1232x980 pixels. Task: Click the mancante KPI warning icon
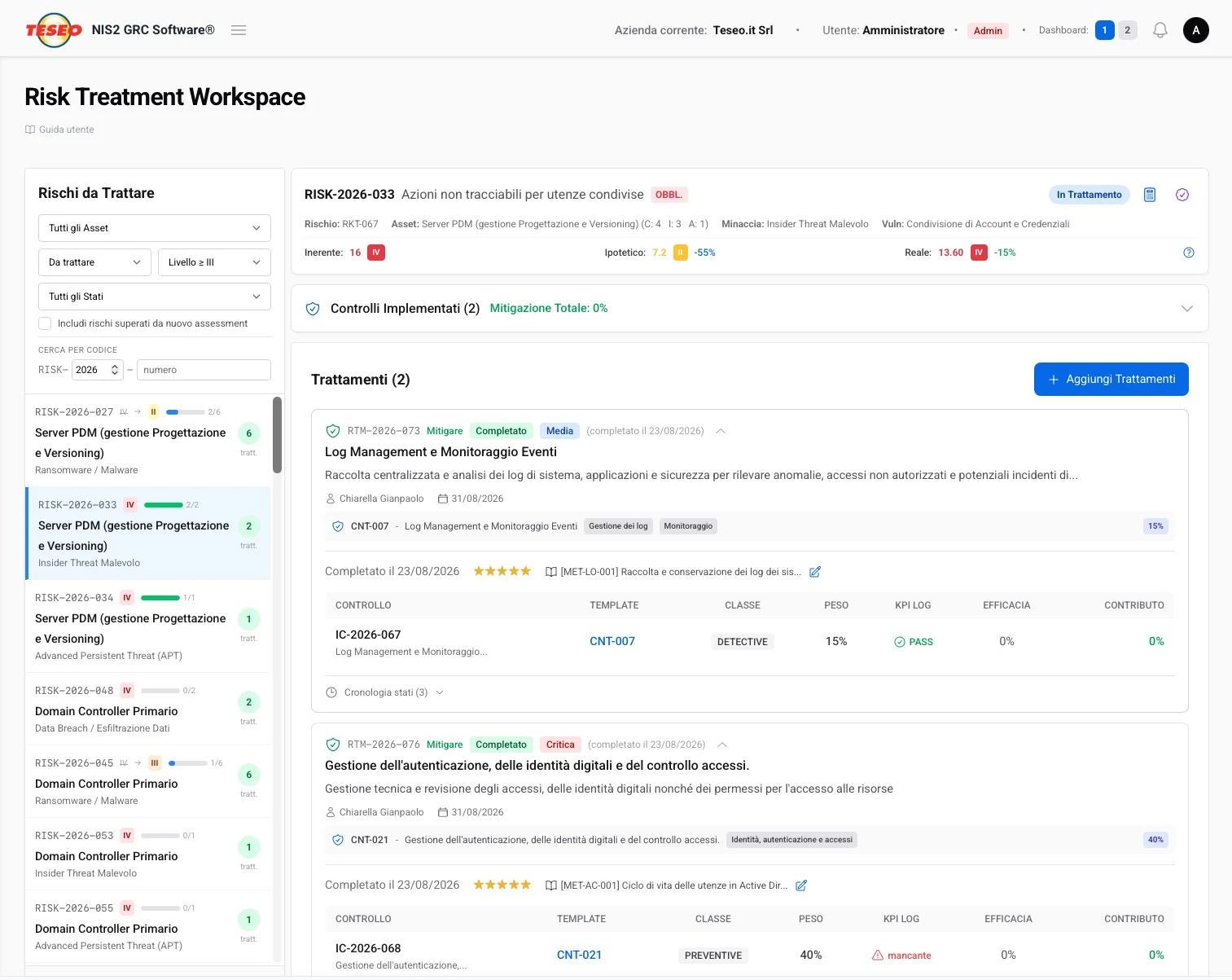878,956
